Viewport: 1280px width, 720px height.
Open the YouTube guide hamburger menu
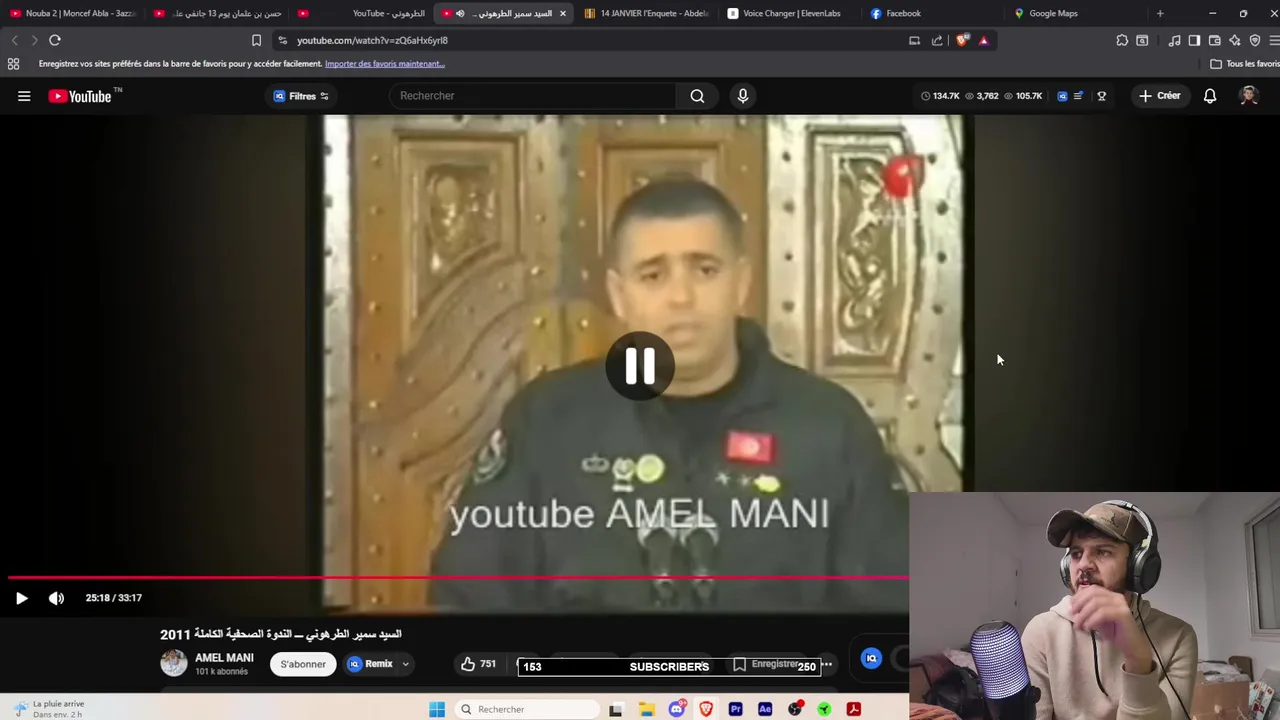tap(24, 96)
